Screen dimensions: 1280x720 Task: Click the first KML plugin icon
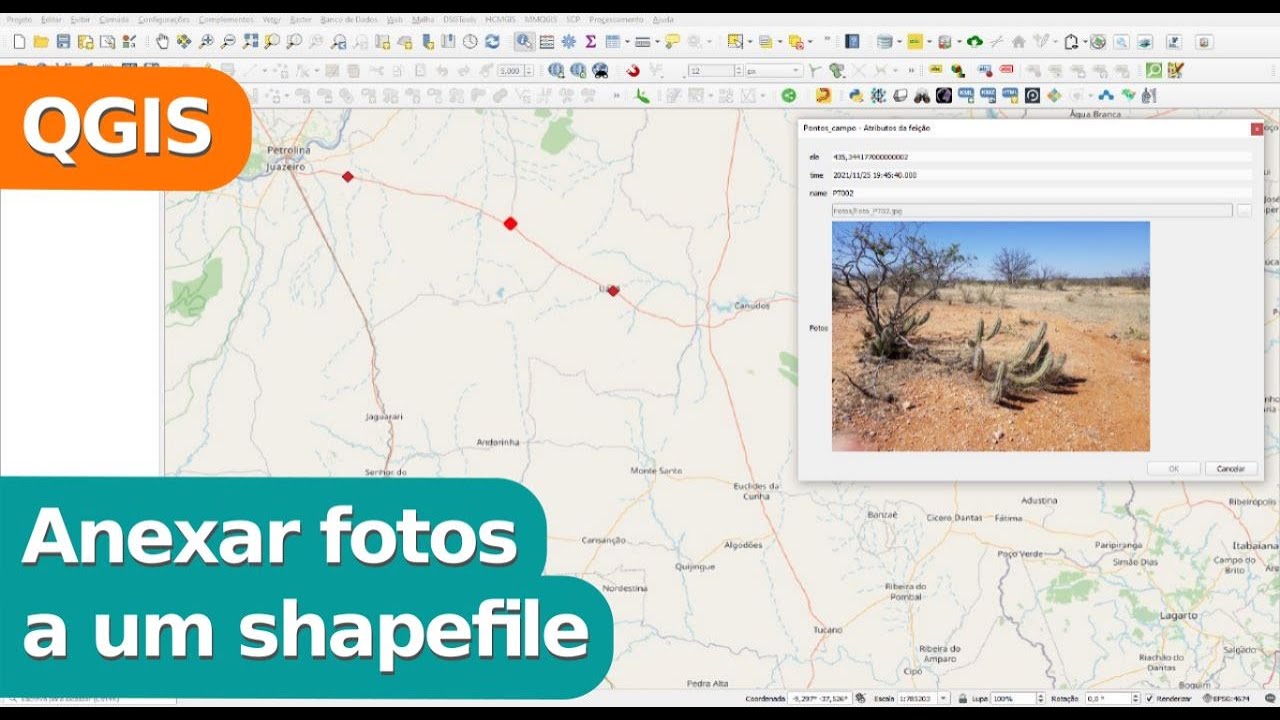(x=966, y=96)
